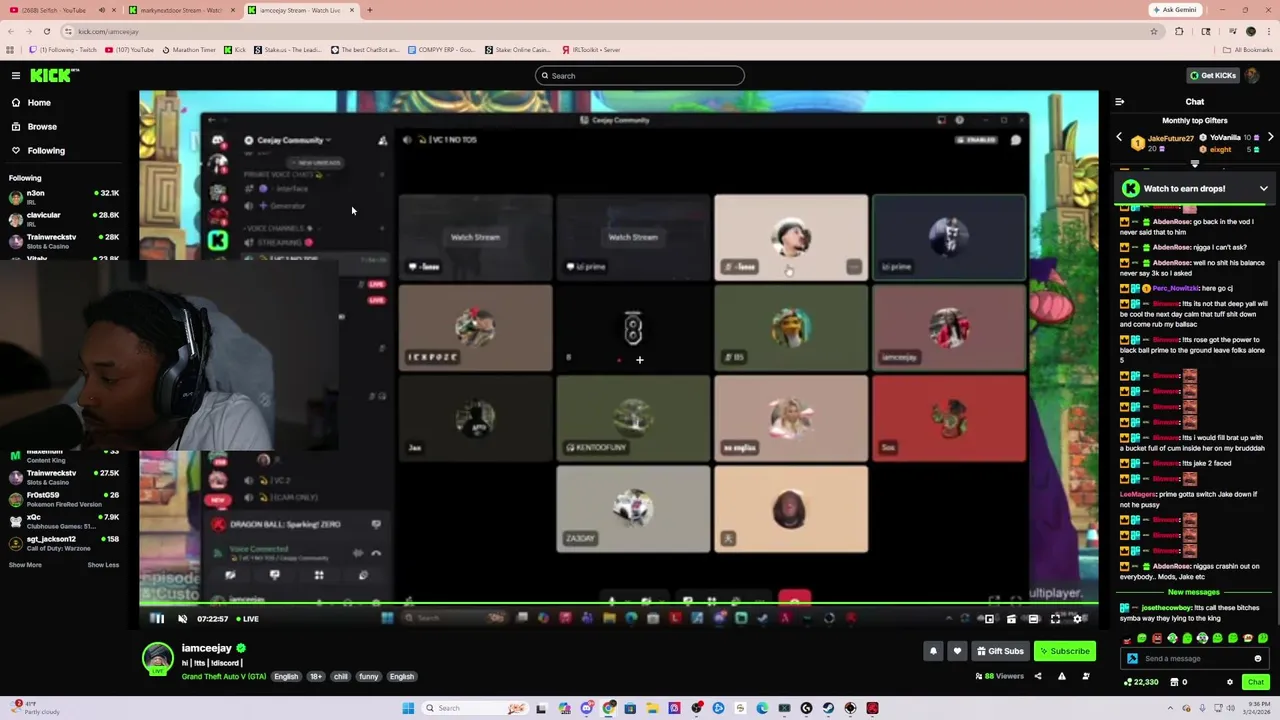Open a new browser tab
This screenshot has height=720, width=1280.
(369, 10)
